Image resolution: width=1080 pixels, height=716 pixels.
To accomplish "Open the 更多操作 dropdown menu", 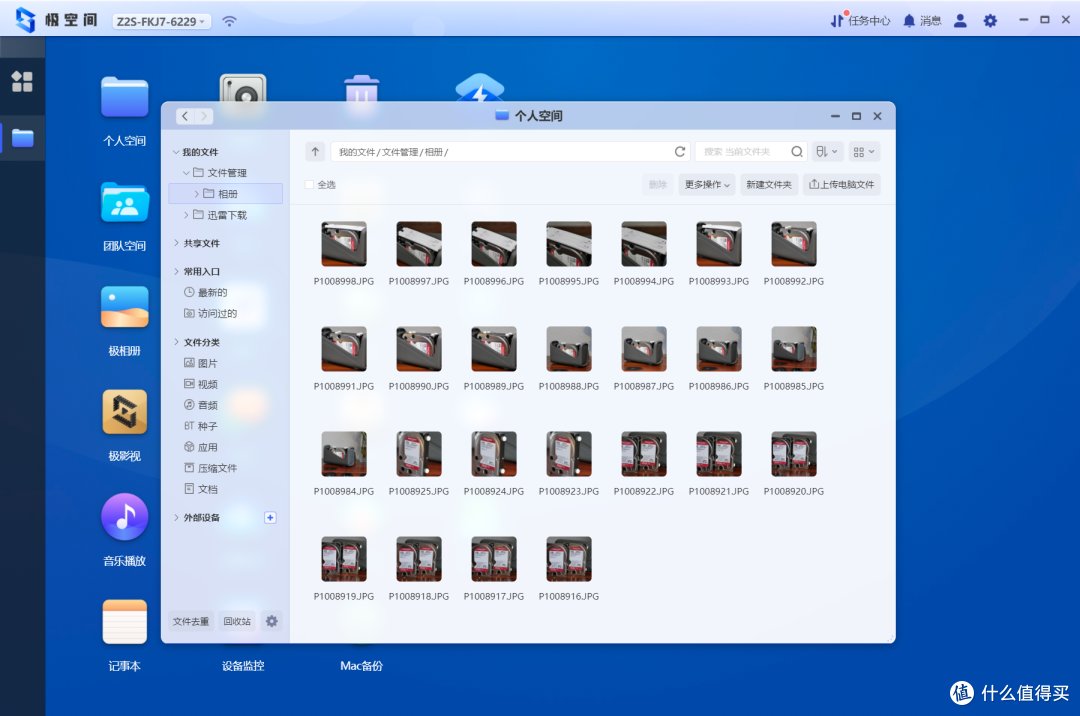I will point(707,185).
